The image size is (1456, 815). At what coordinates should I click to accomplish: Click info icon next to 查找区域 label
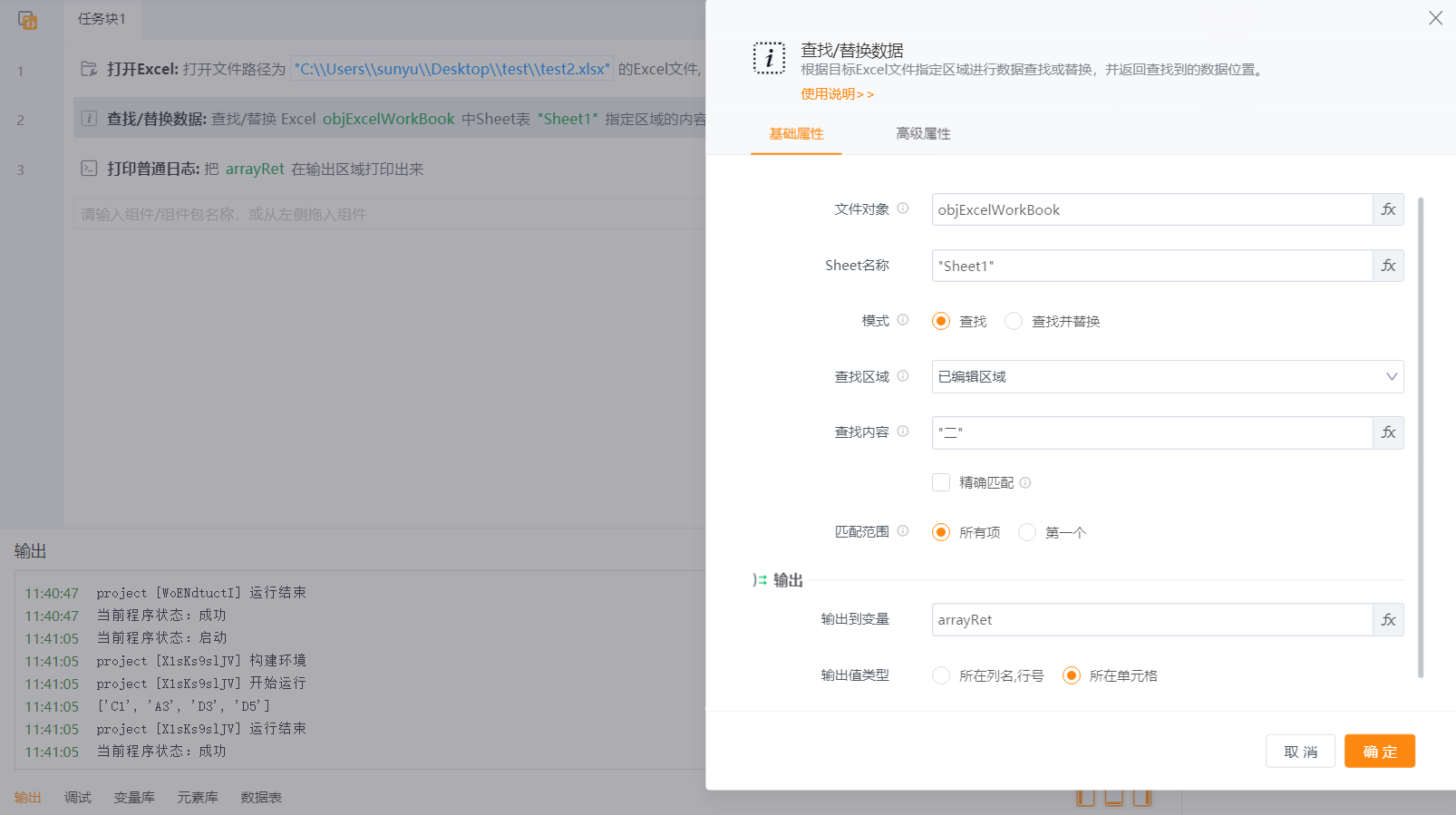[903, 376]
